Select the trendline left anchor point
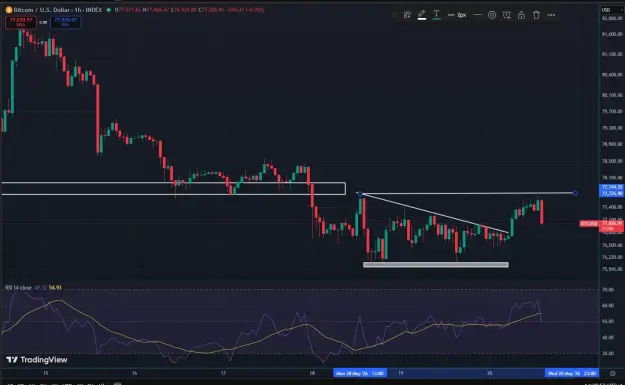 [x=360, y=194]
